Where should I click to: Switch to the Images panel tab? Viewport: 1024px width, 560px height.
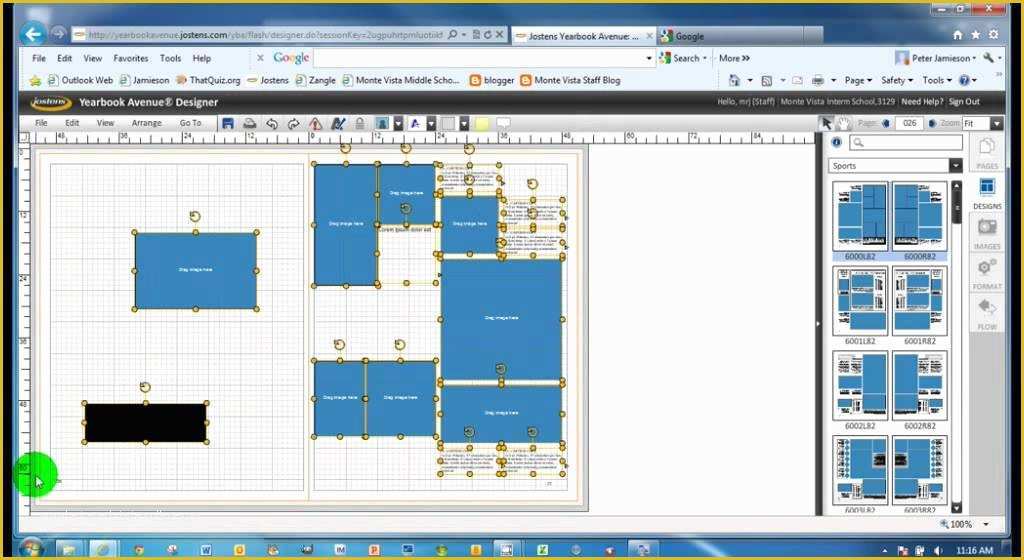click(x=987, y=234)
